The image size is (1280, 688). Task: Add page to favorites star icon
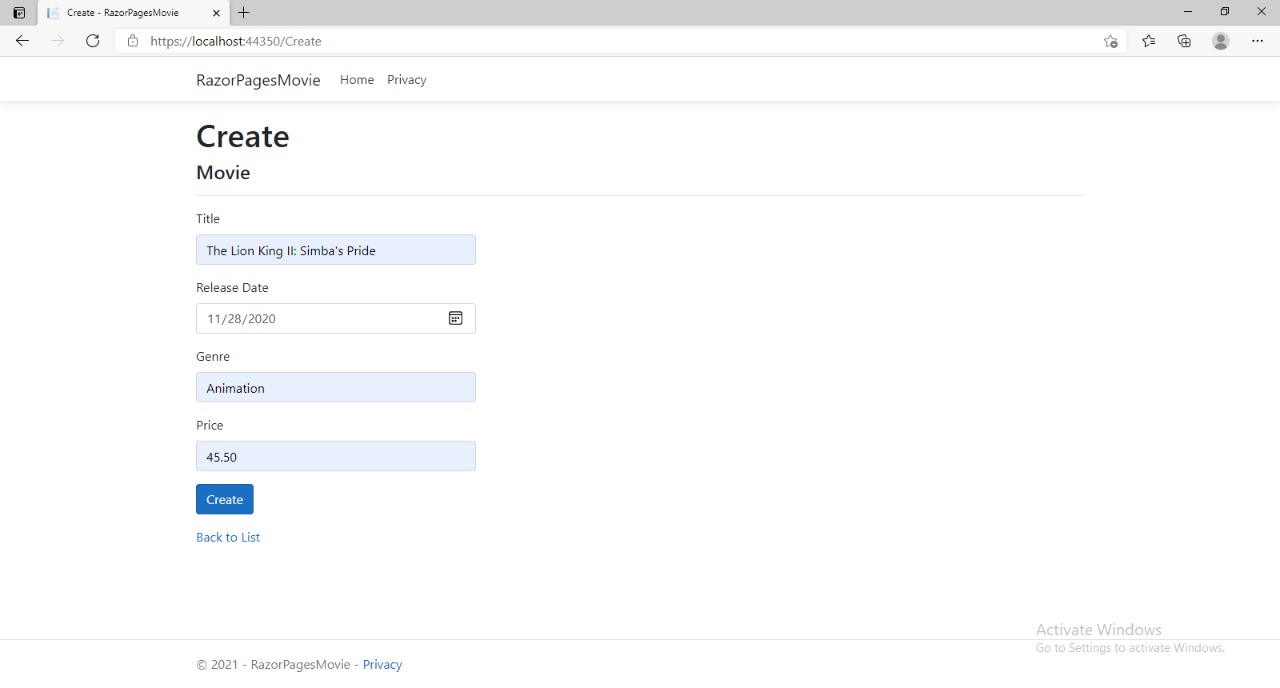click(1110, 41)
